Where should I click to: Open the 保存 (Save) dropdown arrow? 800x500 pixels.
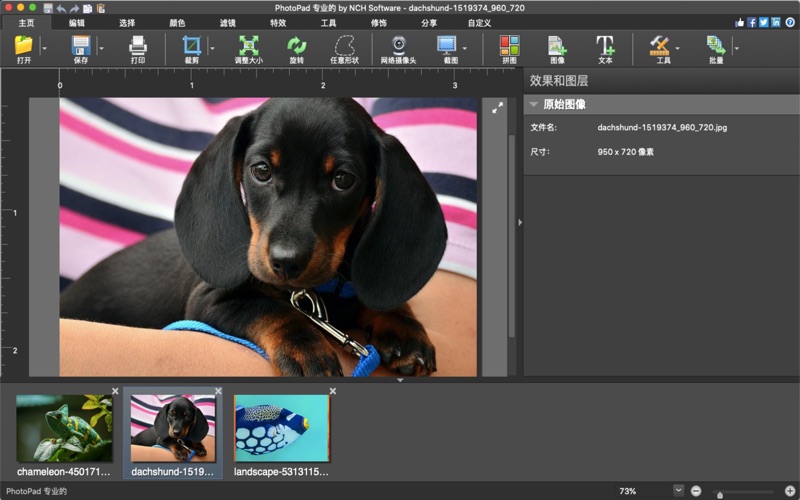point(101,47)
